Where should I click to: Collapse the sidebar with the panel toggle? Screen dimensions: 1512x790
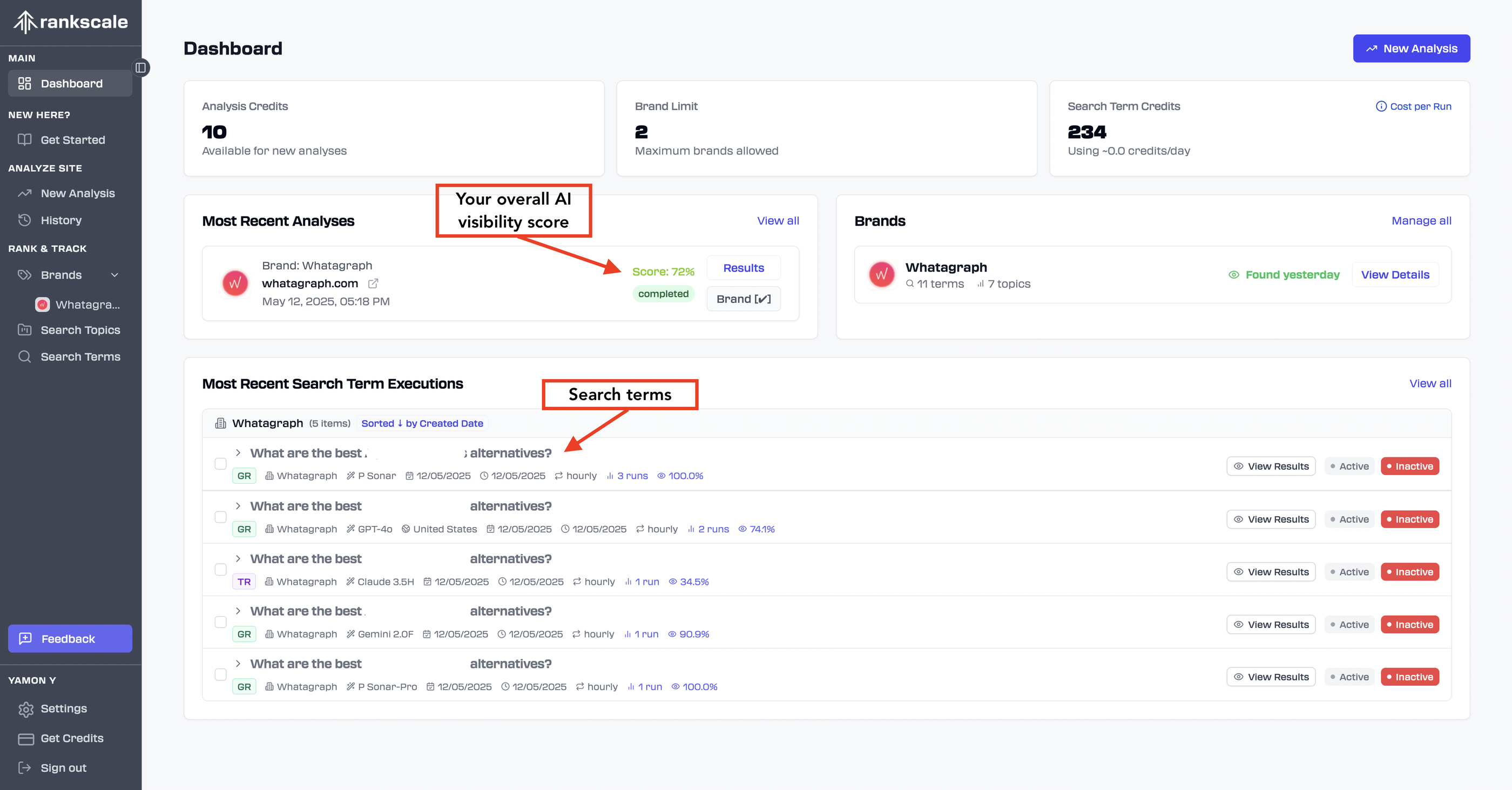tap(140, 67)
